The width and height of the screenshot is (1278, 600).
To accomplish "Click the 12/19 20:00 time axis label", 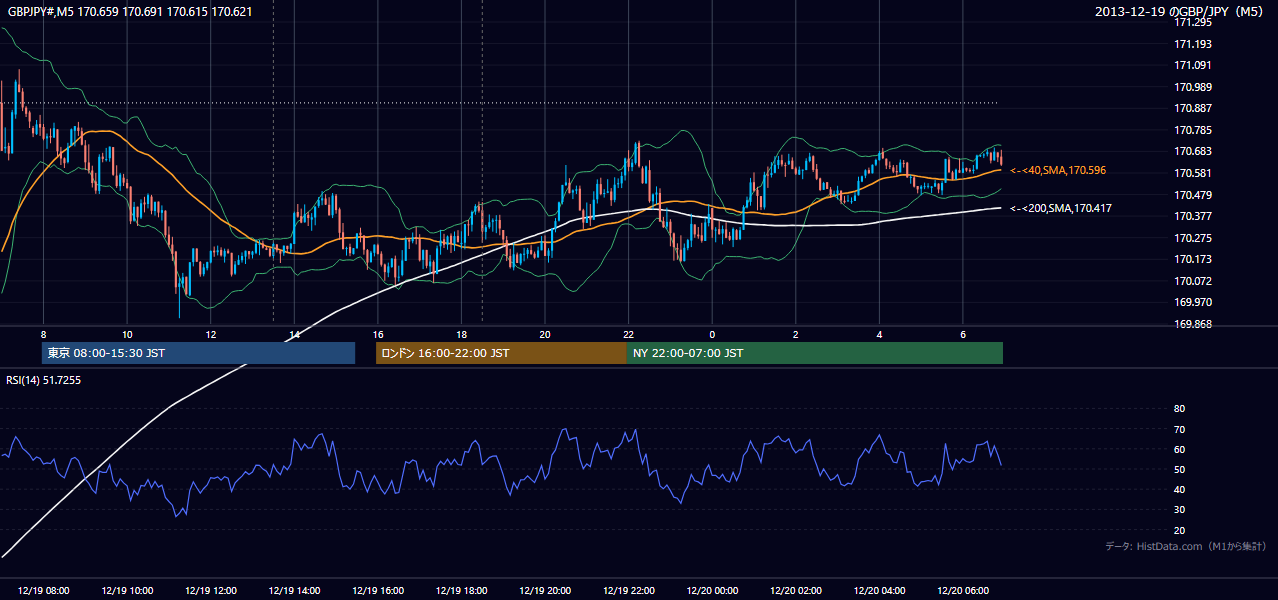I will (x=545, y=591).
